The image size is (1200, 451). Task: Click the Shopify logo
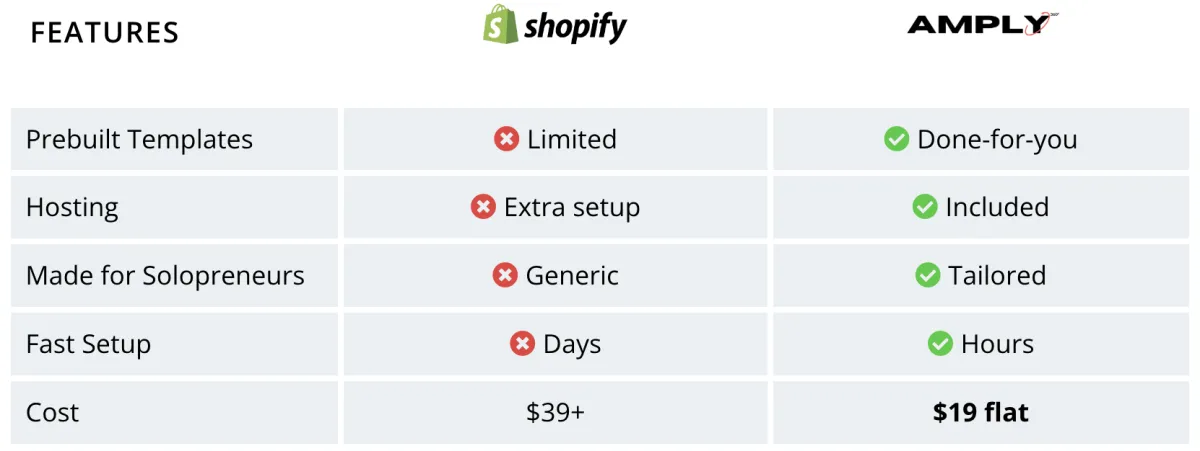(x=555, y=24)
